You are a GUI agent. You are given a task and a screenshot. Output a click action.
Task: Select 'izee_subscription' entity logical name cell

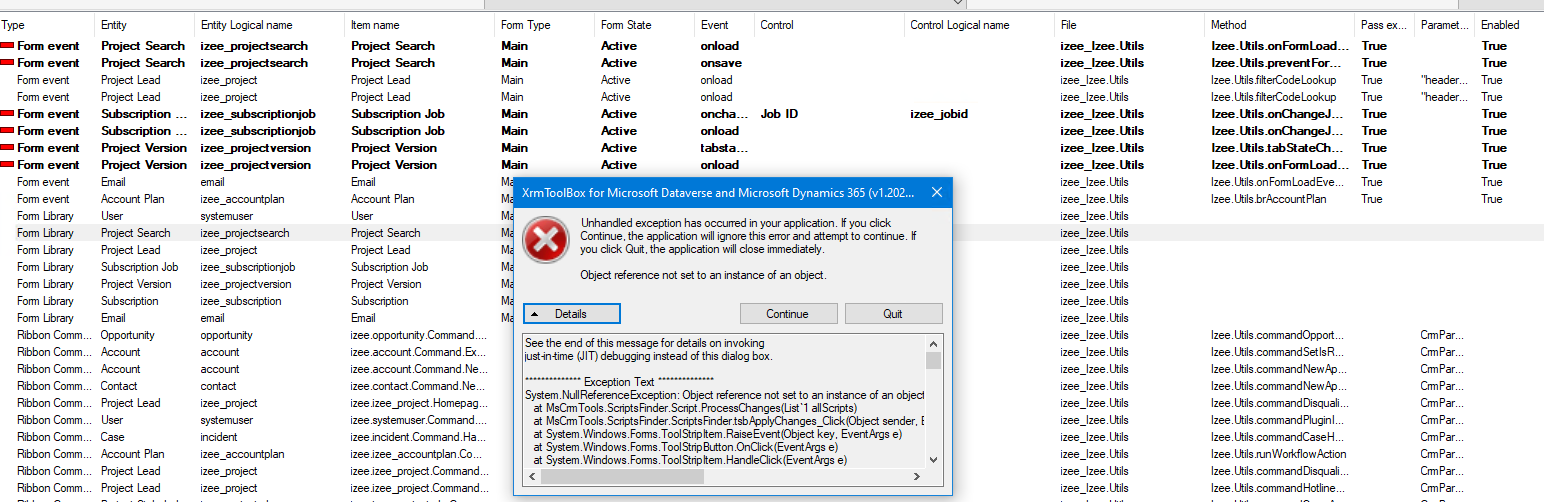pos(241,301)
